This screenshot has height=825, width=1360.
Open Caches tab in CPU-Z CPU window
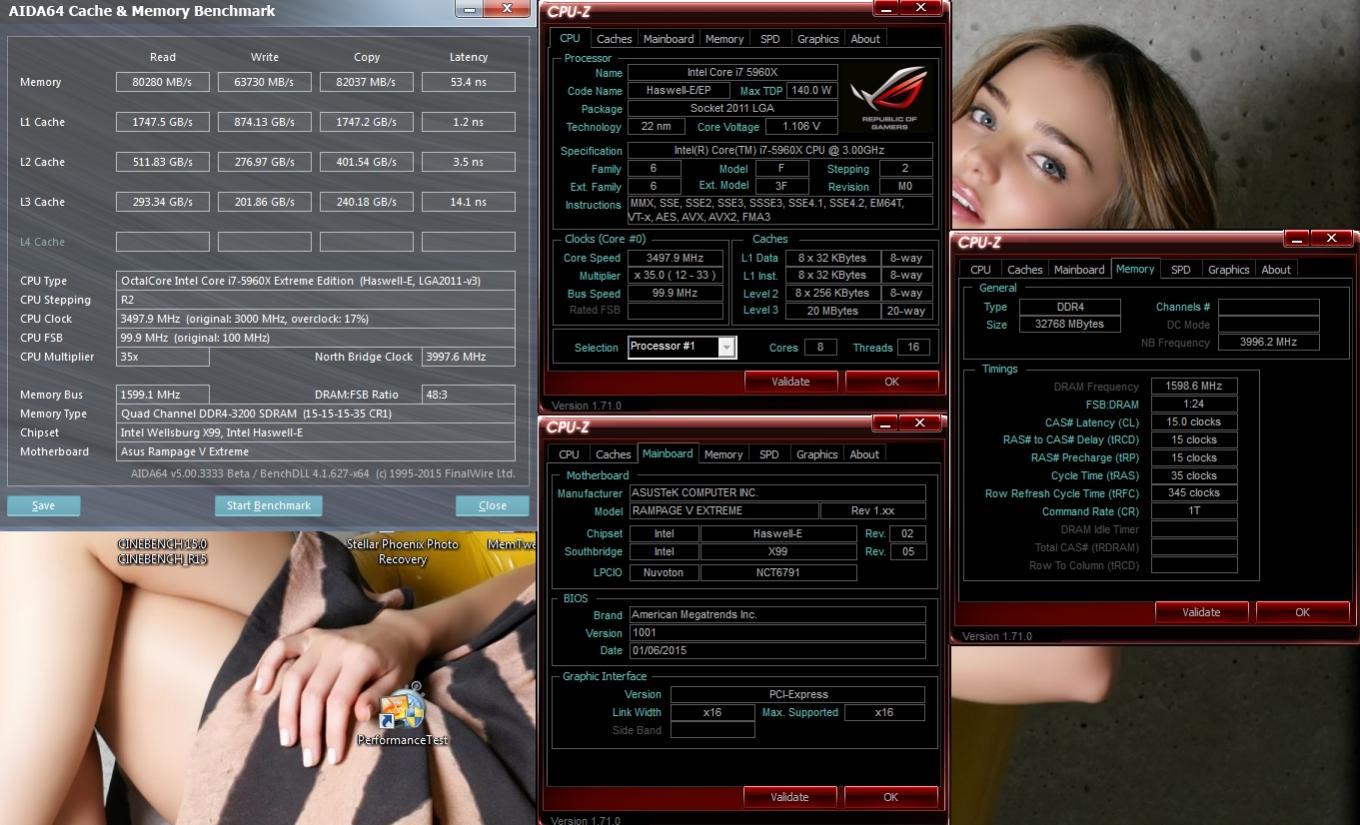point(614,39)
